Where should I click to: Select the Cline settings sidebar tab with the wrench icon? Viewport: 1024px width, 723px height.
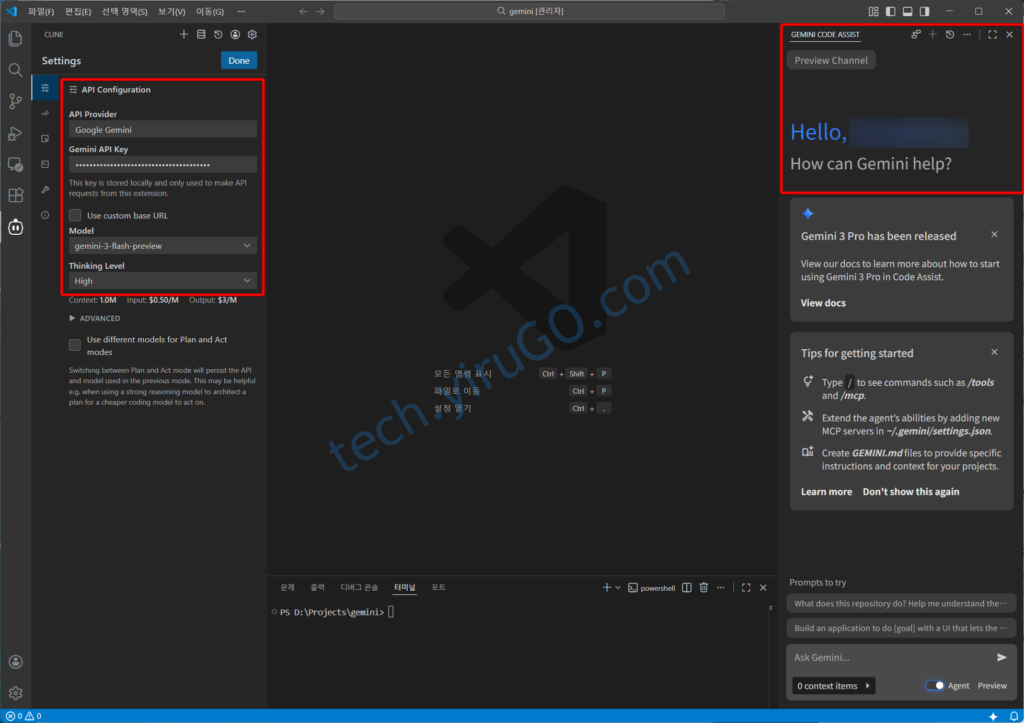tap(45, 189)
